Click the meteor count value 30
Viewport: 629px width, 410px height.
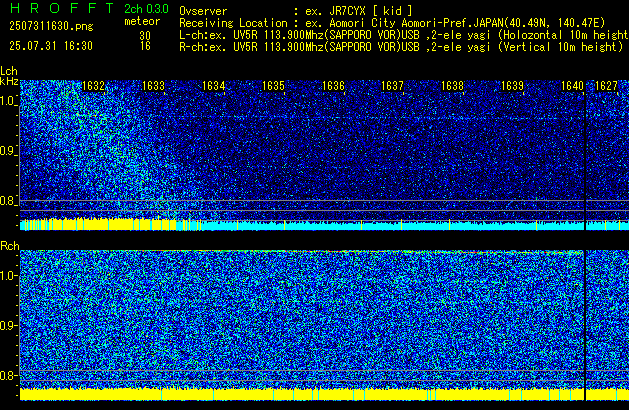click(145, 36)
